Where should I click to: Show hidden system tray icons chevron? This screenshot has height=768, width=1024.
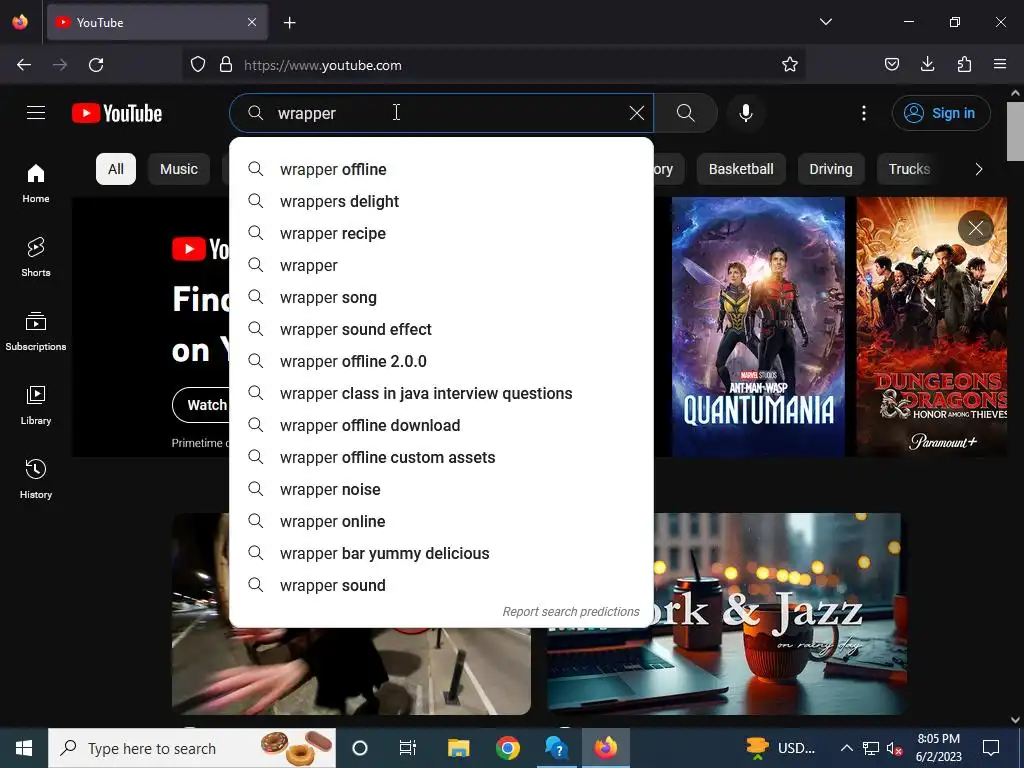846,748
